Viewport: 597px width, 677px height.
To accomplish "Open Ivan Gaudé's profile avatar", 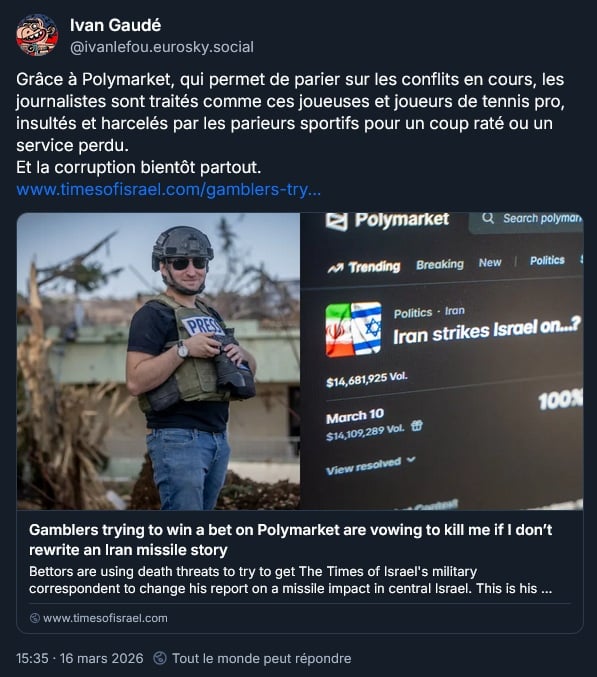I will [x=37, y=35].
